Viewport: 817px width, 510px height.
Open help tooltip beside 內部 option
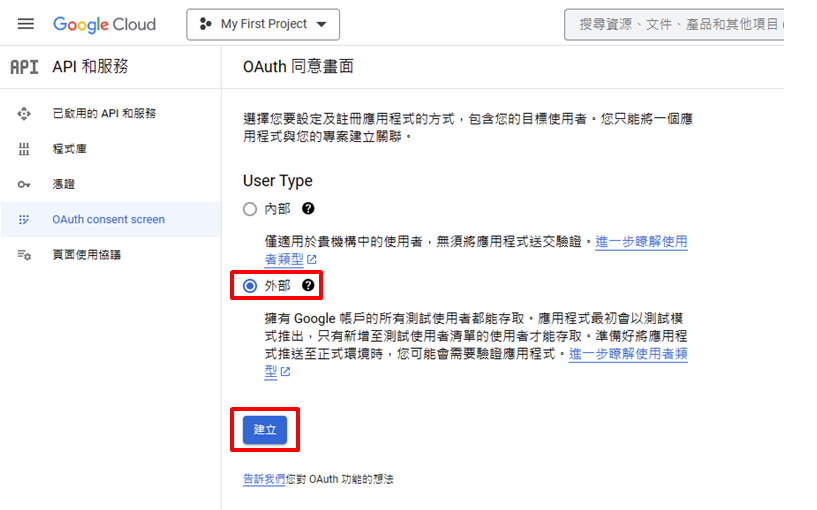pos(308,209)
